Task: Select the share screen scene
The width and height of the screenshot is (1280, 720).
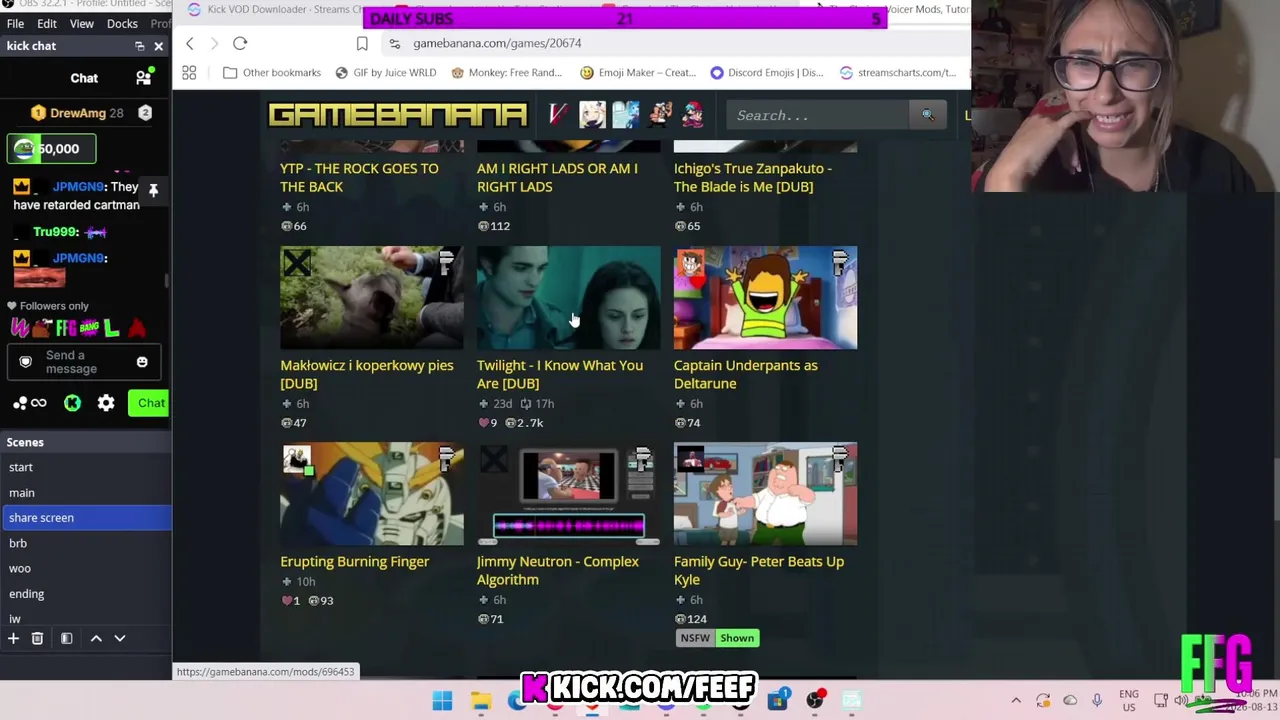Action: 86,518
